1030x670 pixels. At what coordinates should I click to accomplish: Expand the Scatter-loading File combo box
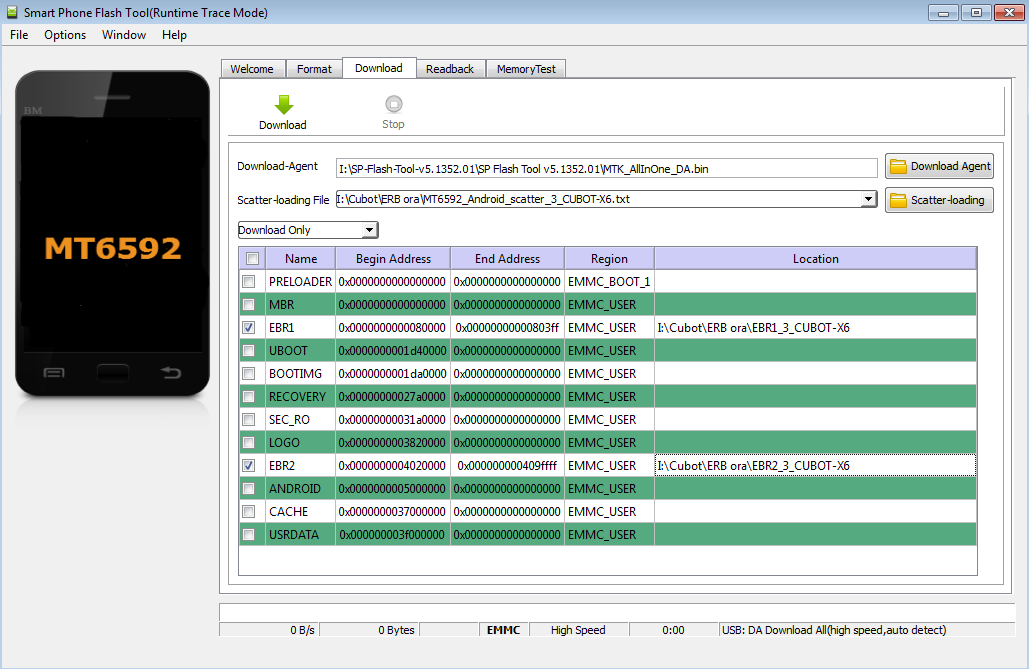867,199
